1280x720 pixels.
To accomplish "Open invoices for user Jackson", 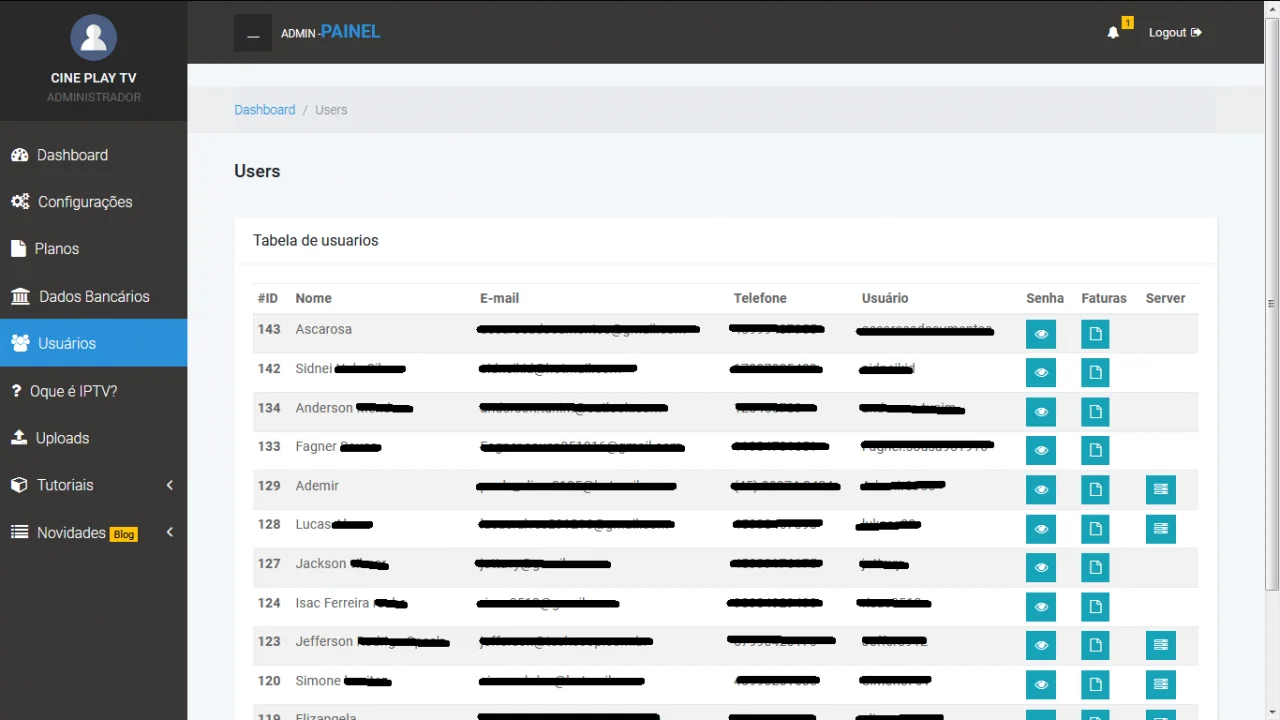I will (1095, 568).
